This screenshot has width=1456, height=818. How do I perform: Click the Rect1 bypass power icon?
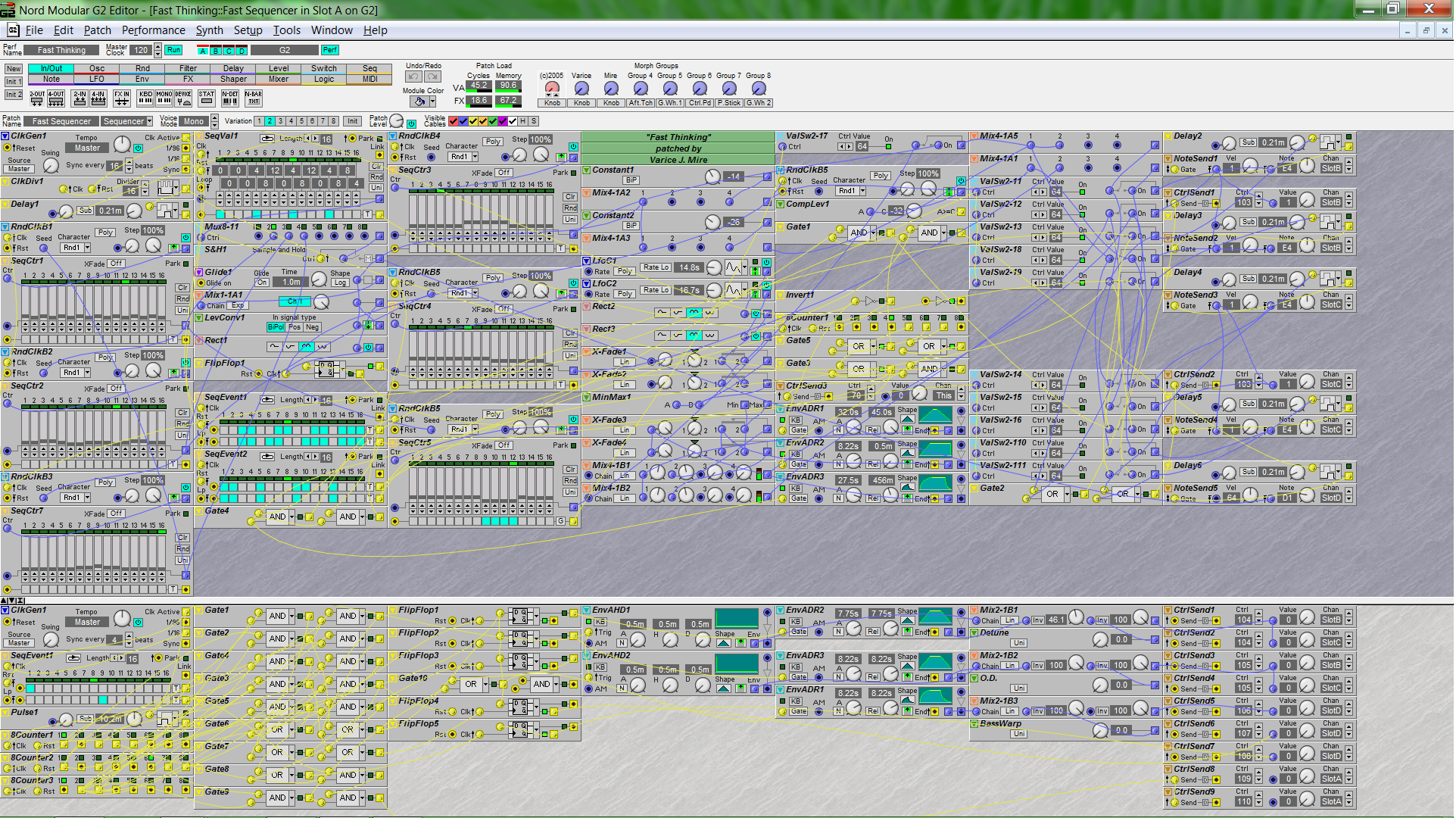[369, 348]
